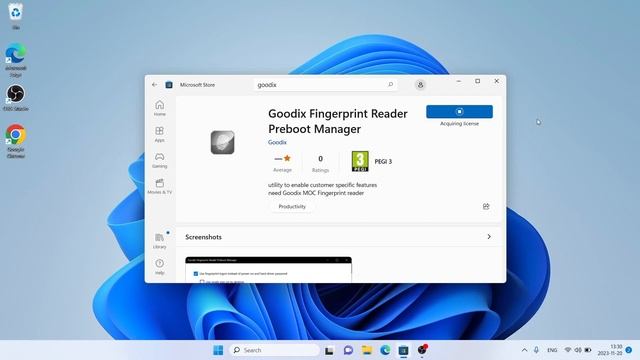Close the Microsoft Store window
The height and width of the screenshot is (360, 640).
pos(496,81)
